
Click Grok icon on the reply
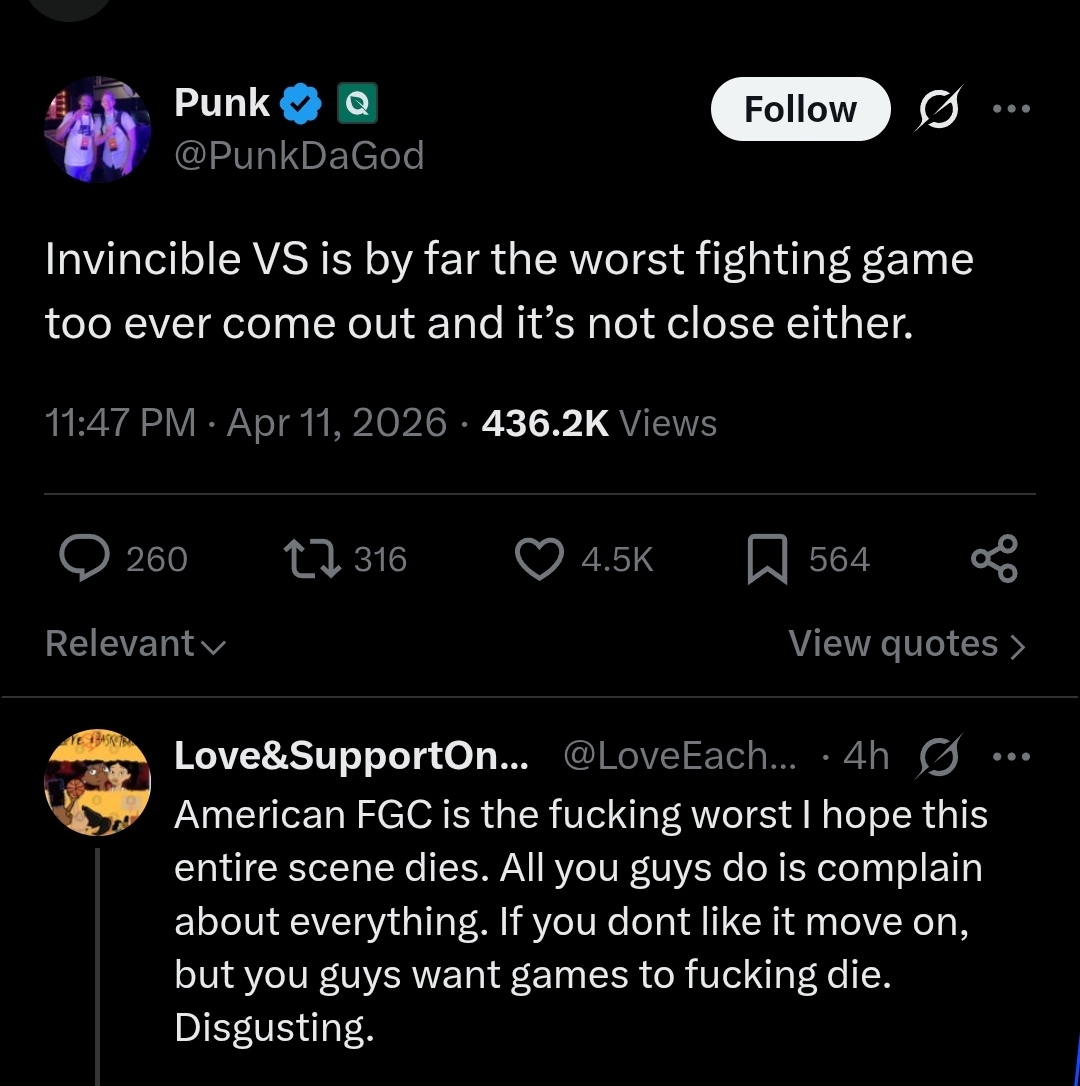click(938, 757)
